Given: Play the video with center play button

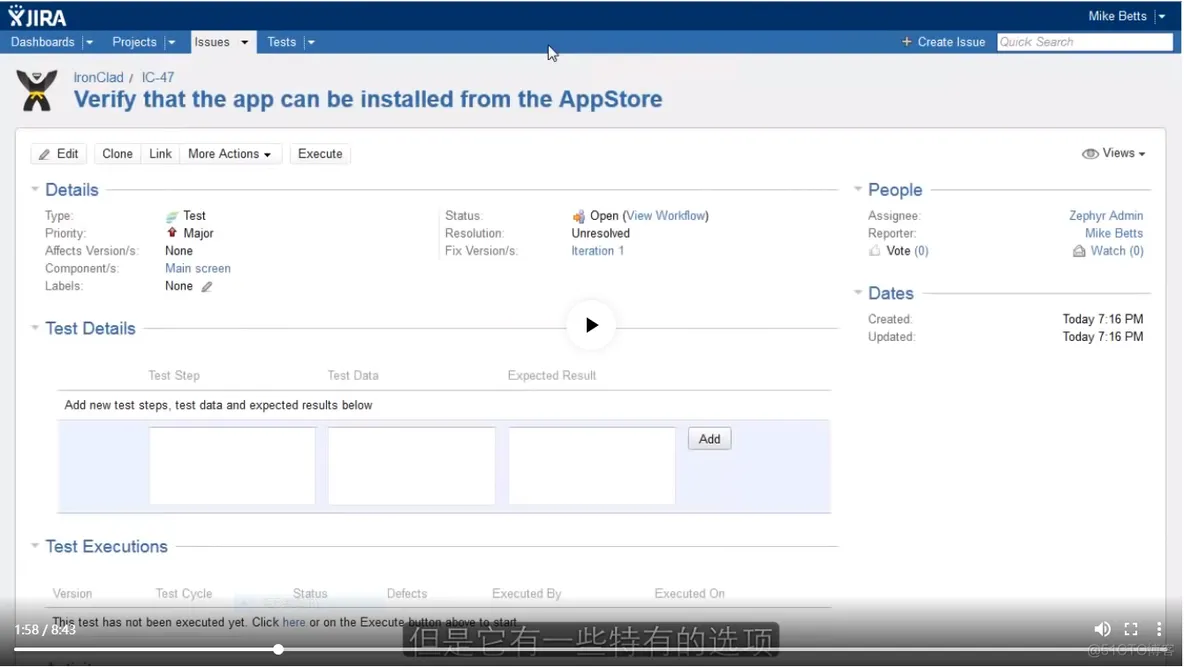Looking at the screenshot, I should 591,326.
